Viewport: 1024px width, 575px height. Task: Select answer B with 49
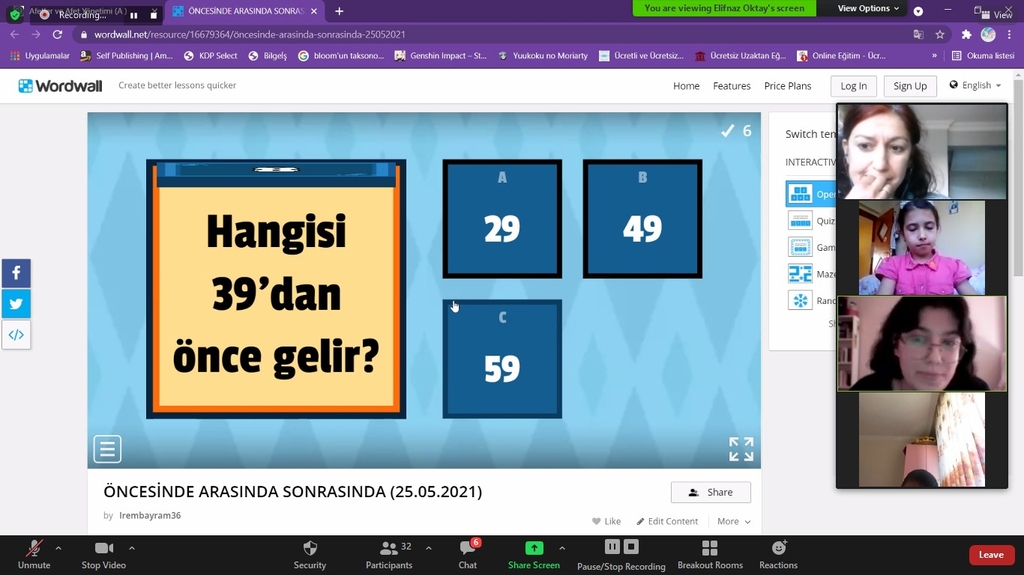pyautogui.click(x=643, y=219)
